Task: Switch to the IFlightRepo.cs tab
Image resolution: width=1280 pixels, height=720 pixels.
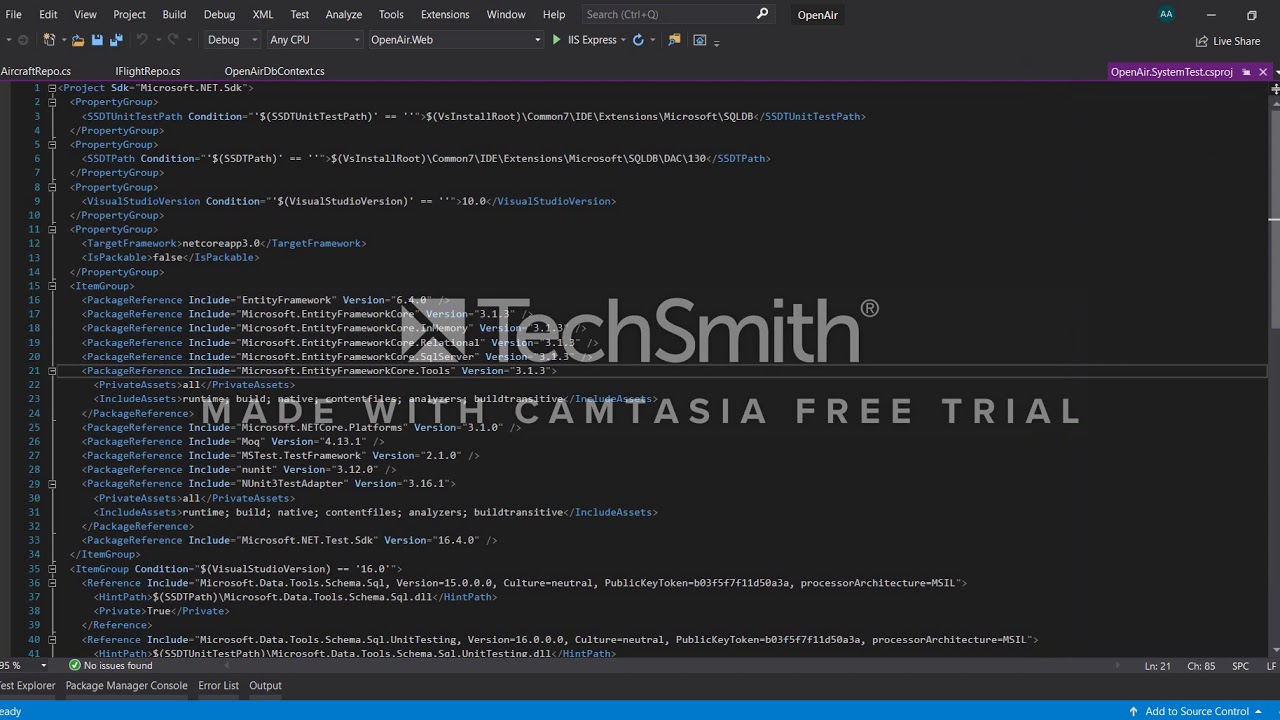Action: point(148,71)
